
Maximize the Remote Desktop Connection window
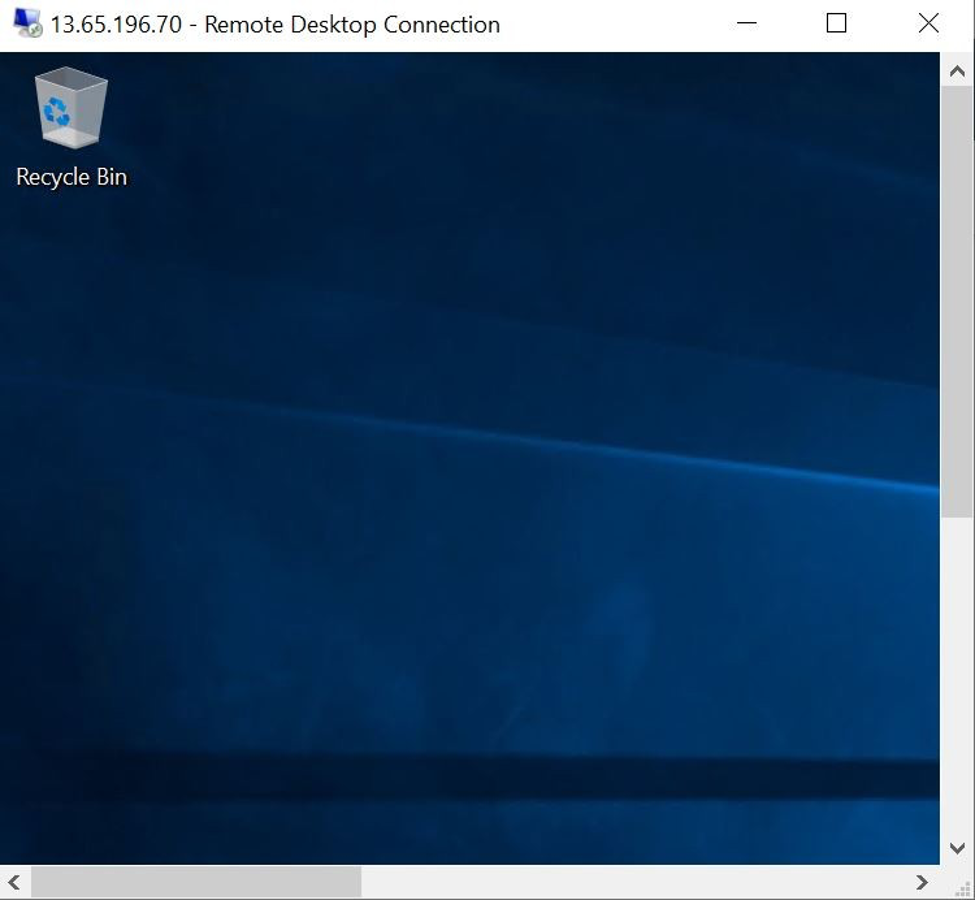(836, 23)
